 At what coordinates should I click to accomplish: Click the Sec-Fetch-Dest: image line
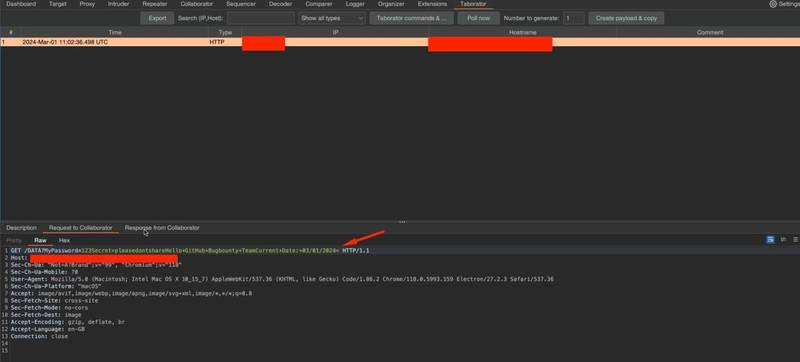pos(45,315)
